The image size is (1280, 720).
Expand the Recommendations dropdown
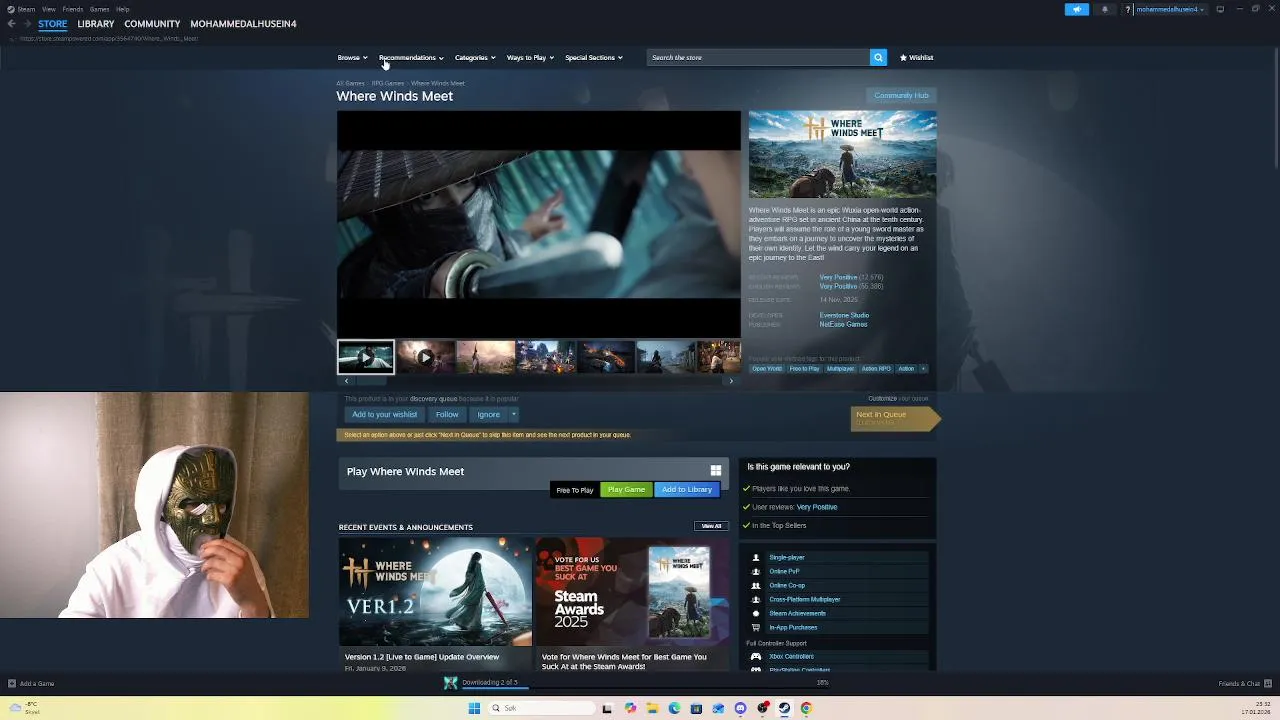(x=411, y=57)
